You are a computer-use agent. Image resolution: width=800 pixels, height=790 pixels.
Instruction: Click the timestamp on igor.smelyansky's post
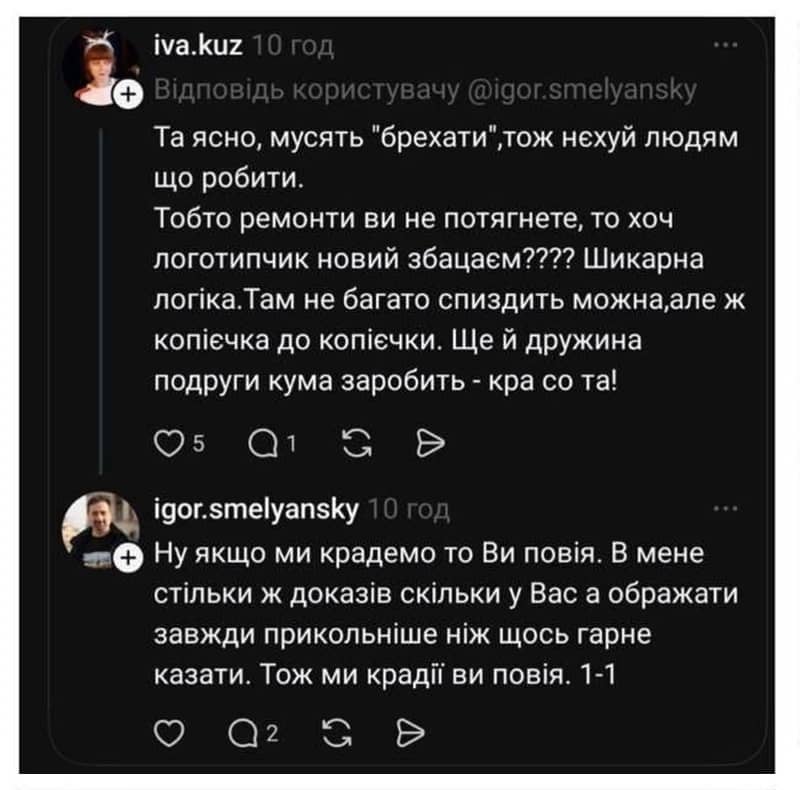408,510
